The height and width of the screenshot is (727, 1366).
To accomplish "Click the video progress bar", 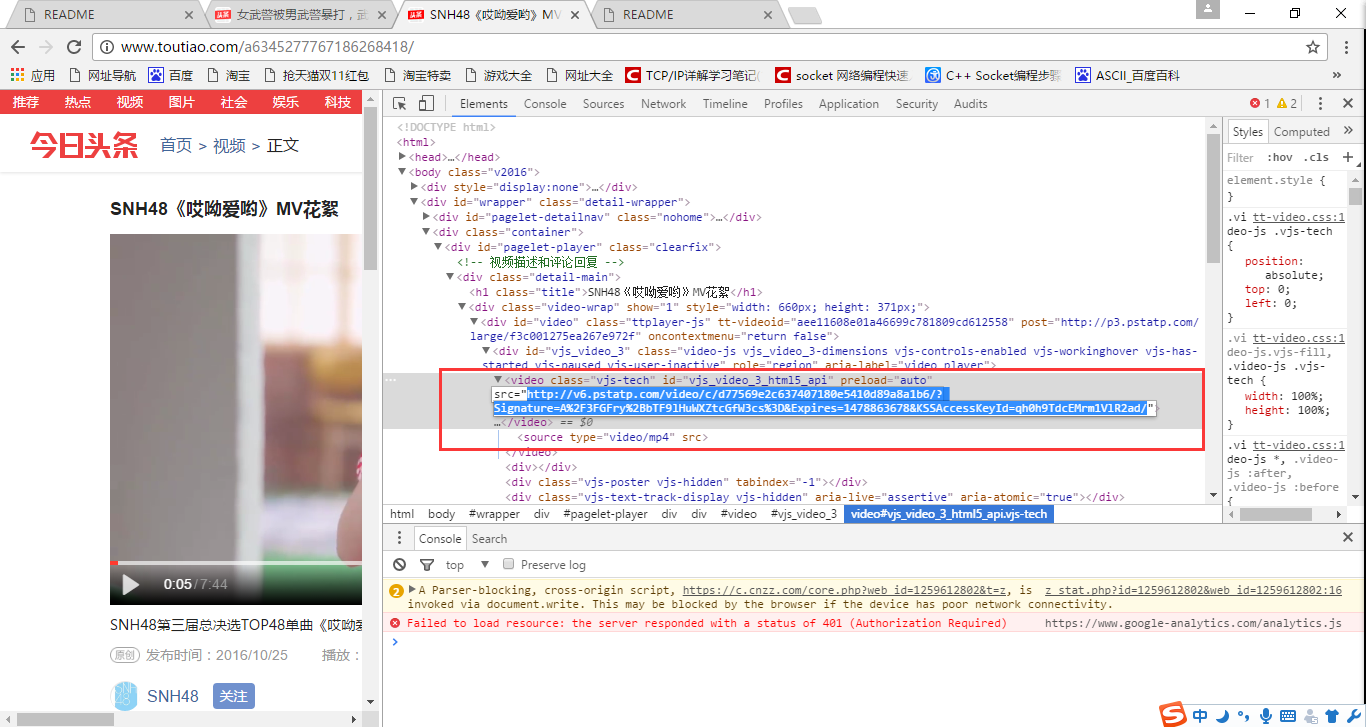I will click(x=235, y=563).
